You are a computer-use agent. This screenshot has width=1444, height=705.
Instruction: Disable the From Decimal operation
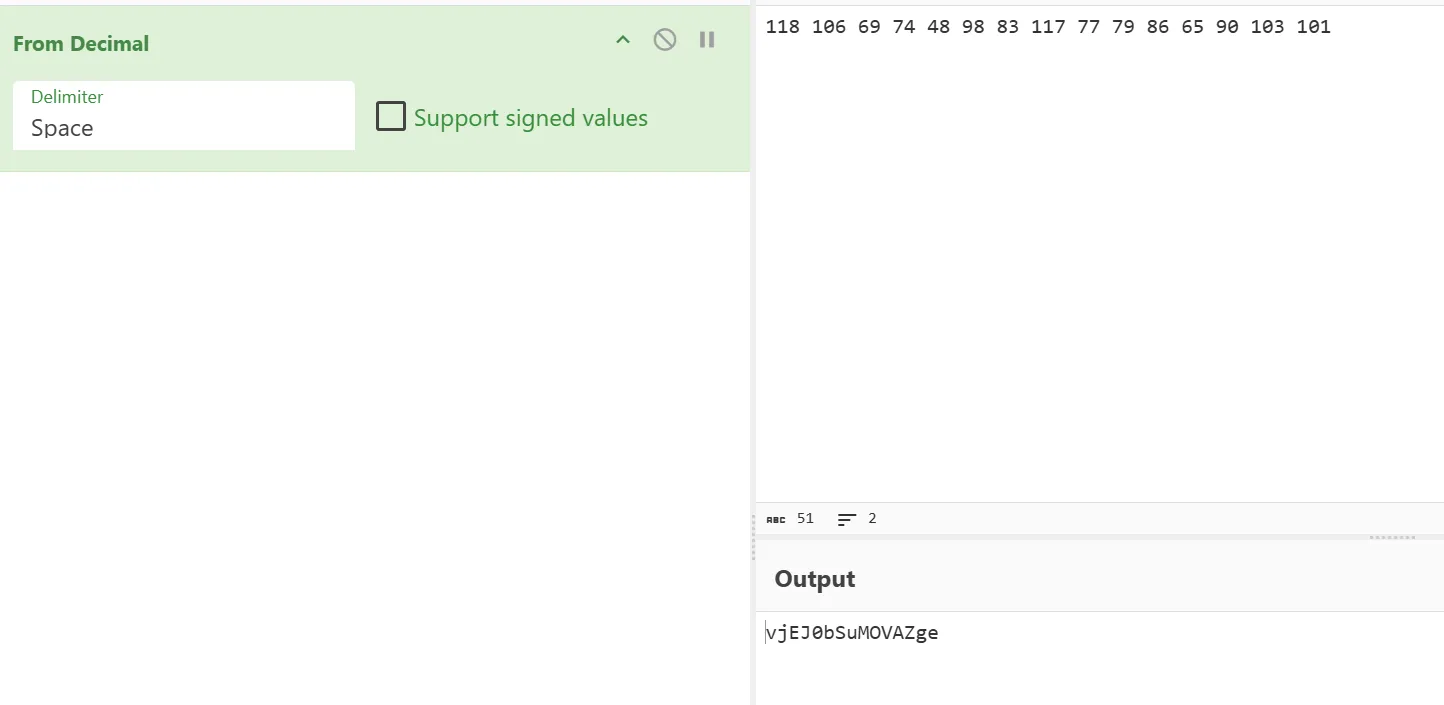pos(665,40)
